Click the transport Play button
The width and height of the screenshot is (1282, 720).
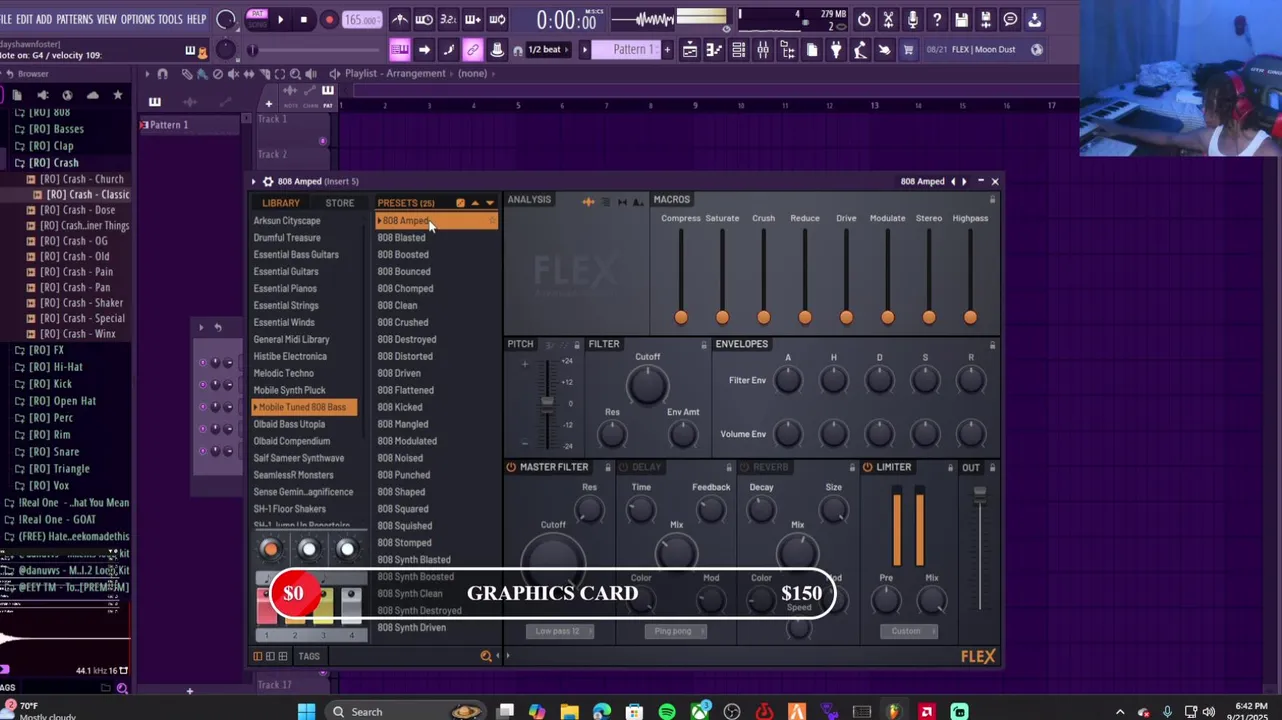tap(281, 19)
